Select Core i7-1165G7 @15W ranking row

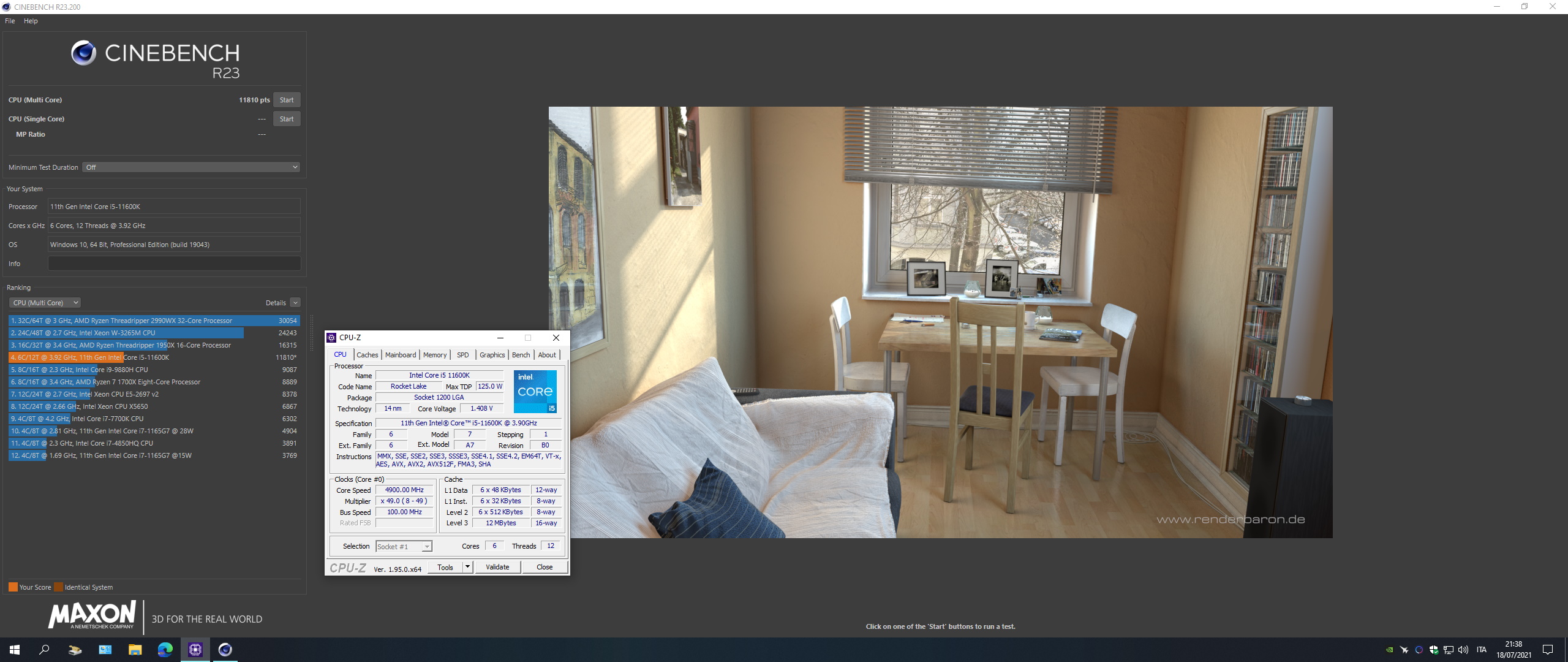pos(154,455)
